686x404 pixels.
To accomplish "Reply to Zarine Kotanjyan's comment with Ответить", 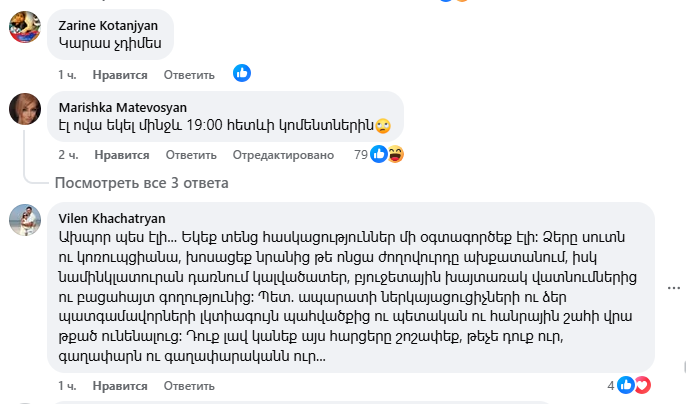I will [189, 74].
